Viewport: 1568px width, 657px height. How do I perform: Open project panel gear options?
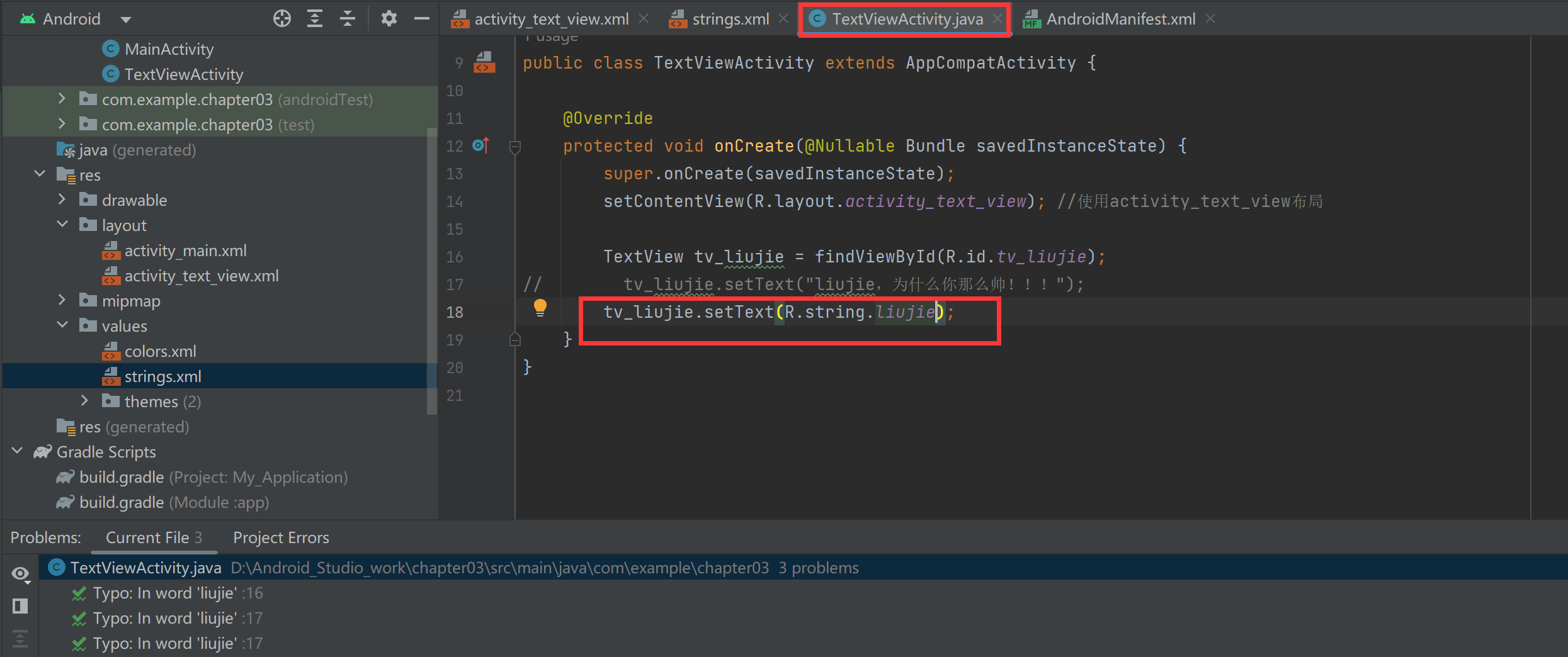coord(389,19)
